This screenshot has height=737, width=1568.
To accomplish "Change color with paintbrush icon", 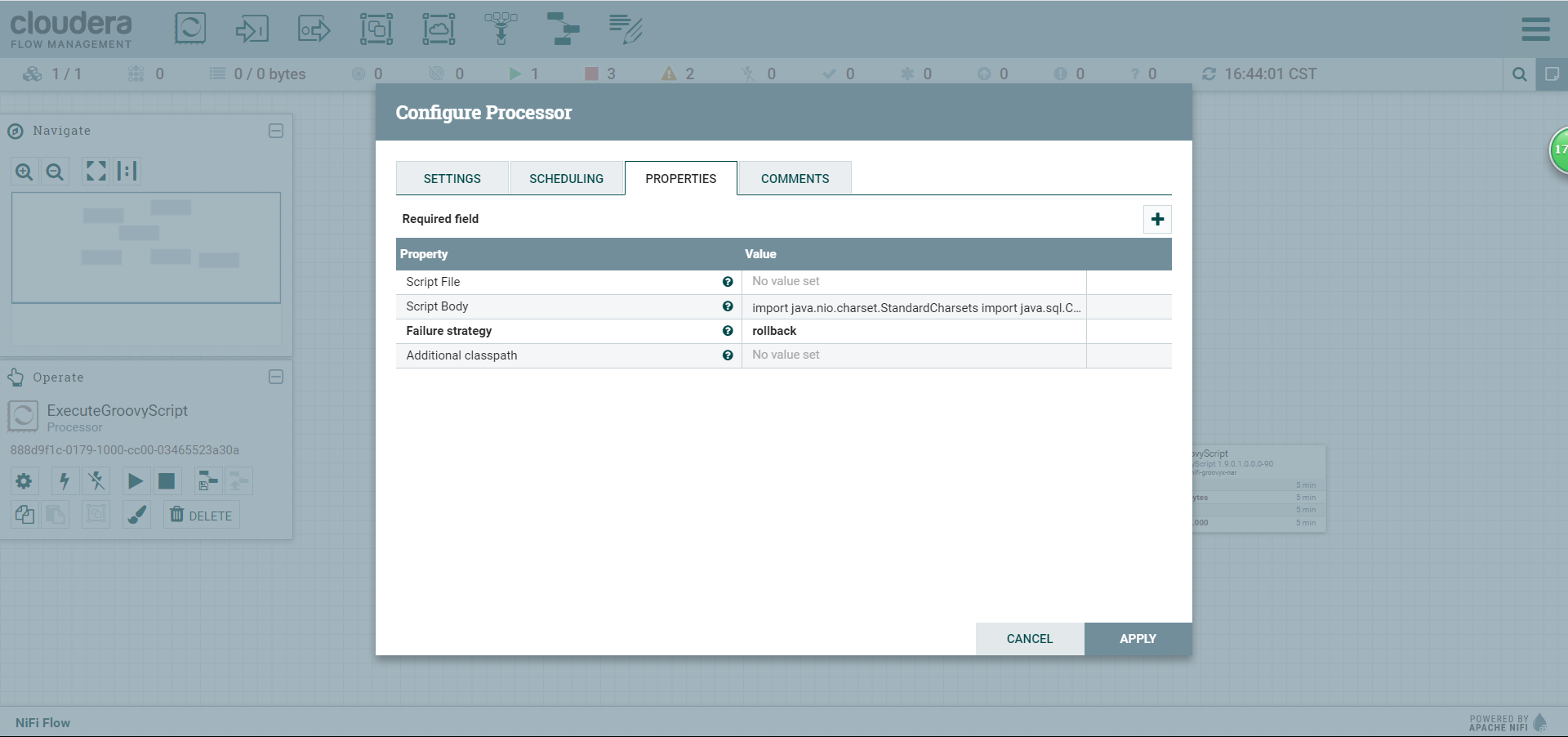I will coord(137,515).
